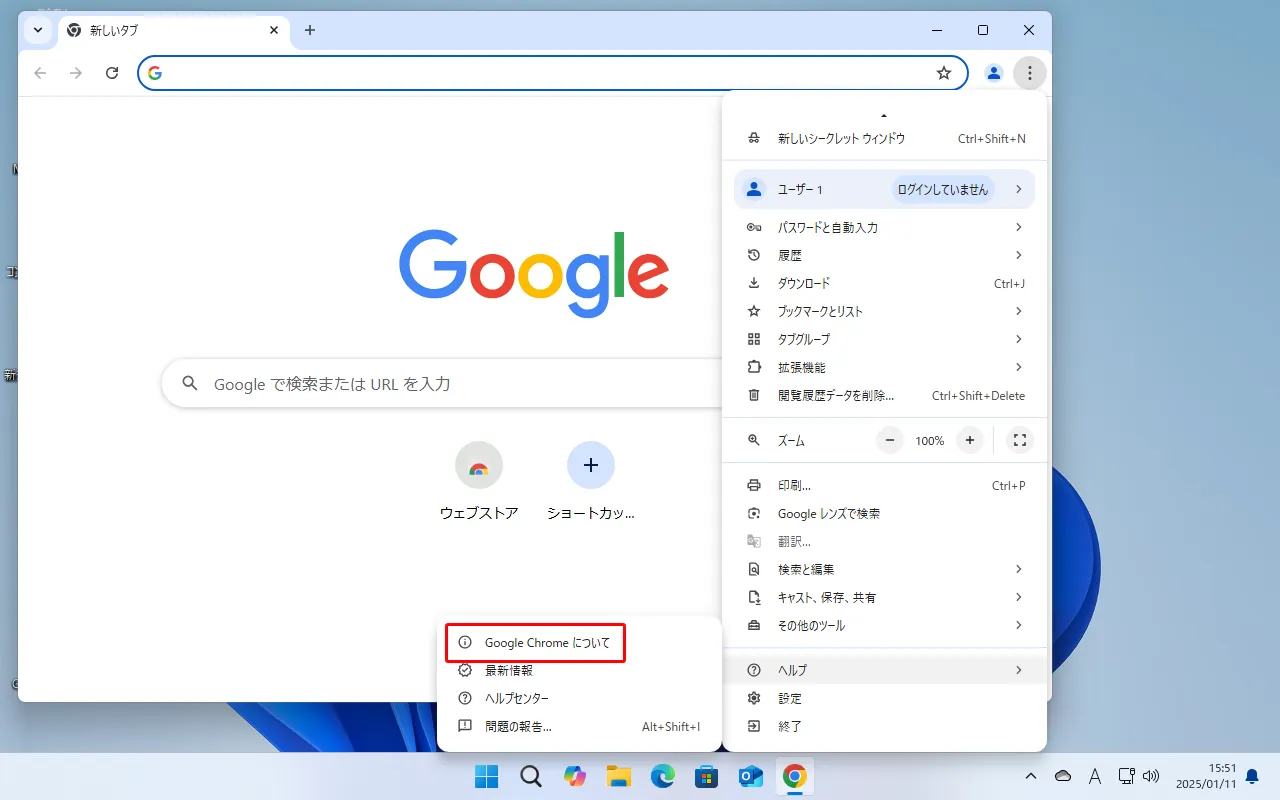Expand the 履歴 submenu
The image size is (1280, 800).
tap(884, 255)
